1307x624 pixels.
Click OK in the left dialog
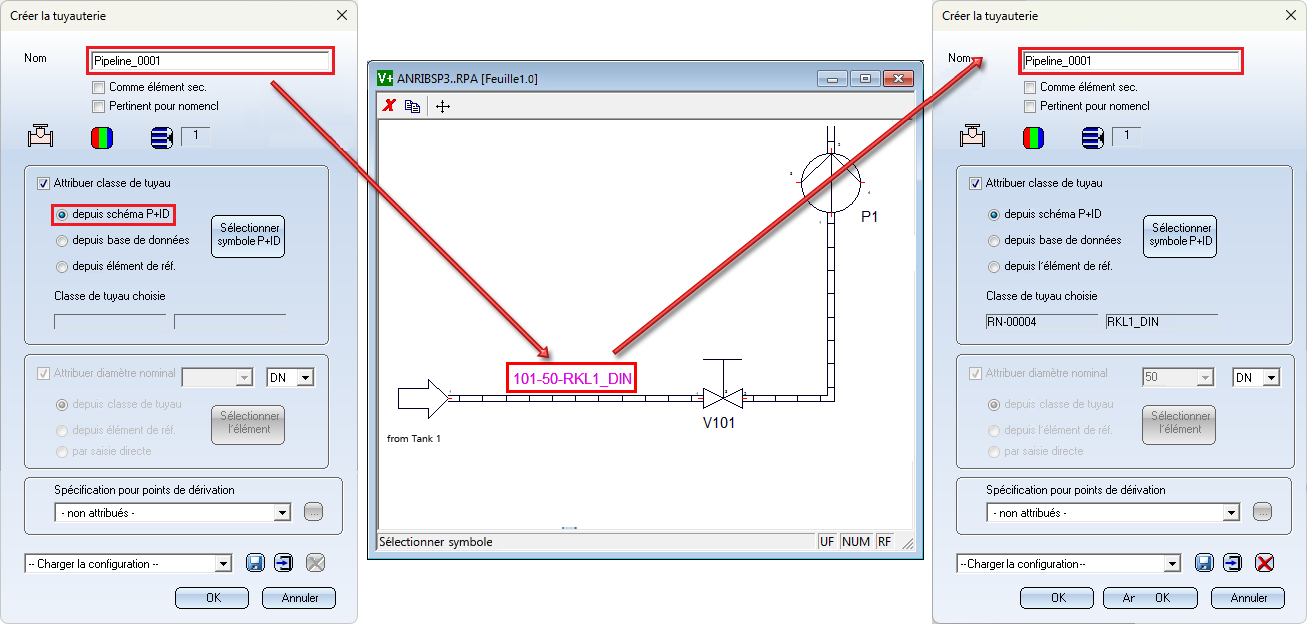(x=212, y=598)
